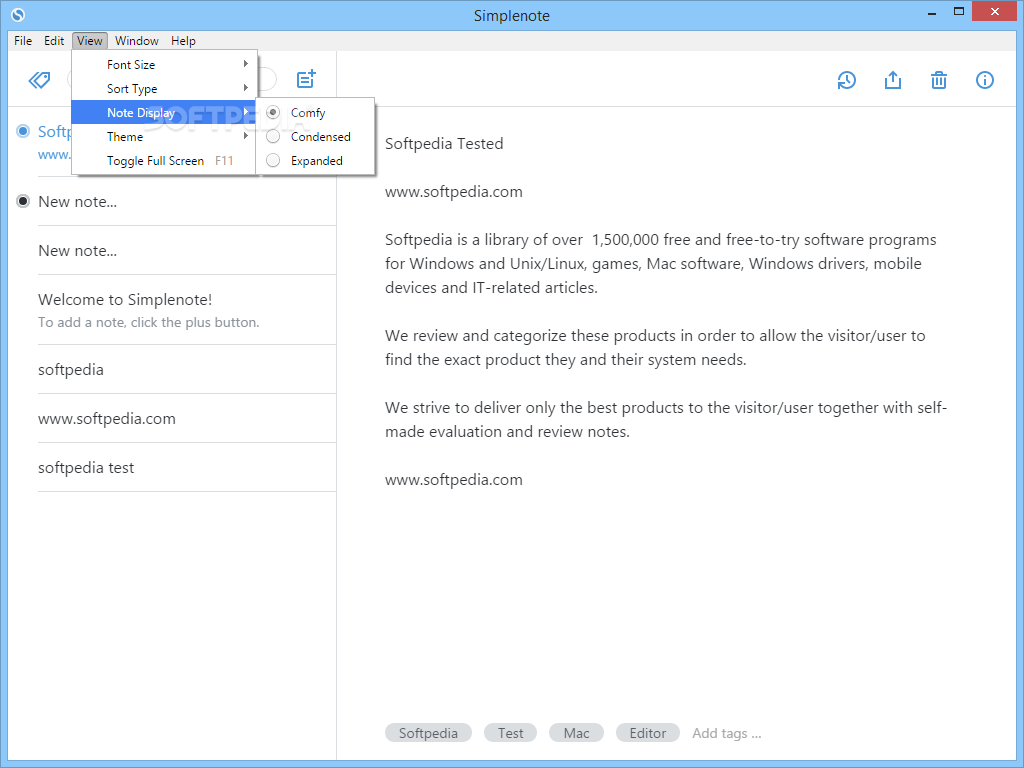
Task: Show note info icon
Action: click(x=985, y=80)
